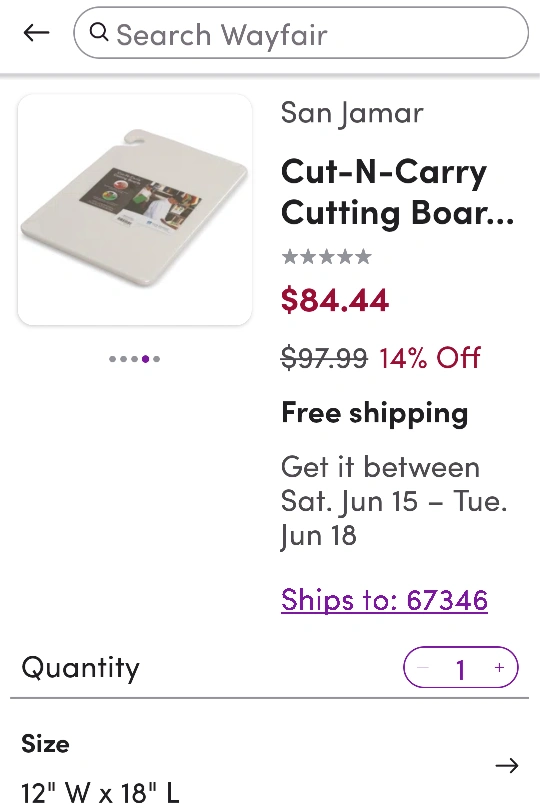This screenshot has width=540, height=810.
Task: Select the active purple carousel dot
Action: (146, 359)
